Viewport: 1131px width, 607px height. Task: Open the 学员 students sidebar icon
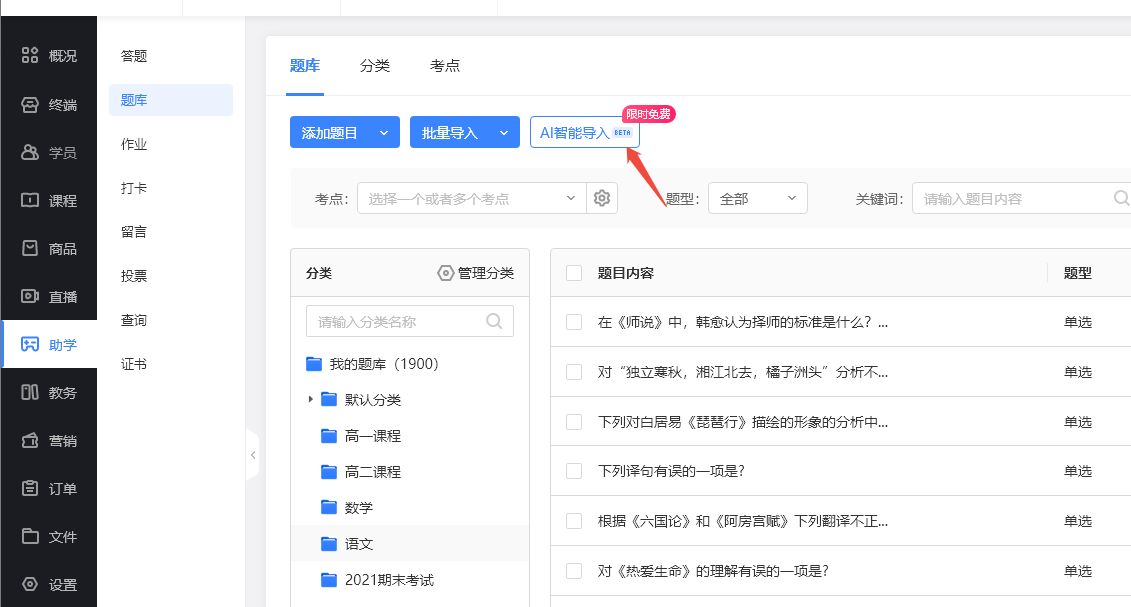point(30,152)
